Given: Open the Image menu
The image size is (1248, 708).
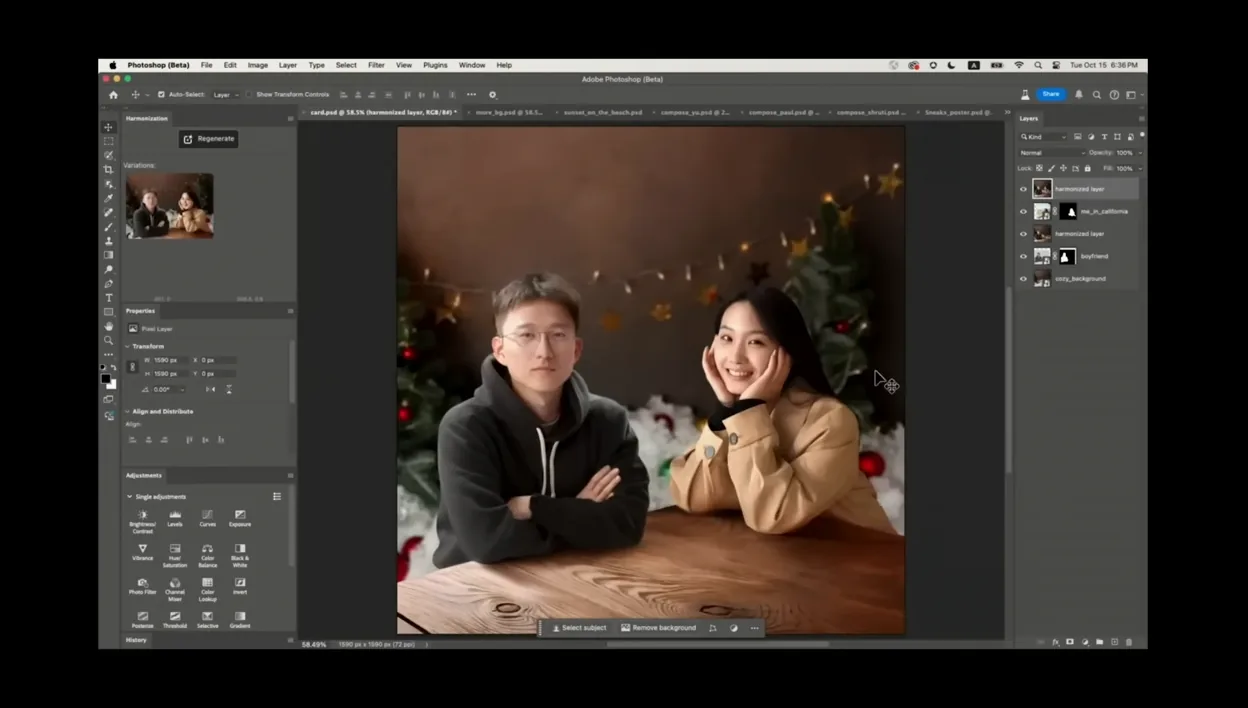Looking at the screenshot, I should (x=258, y=65).
